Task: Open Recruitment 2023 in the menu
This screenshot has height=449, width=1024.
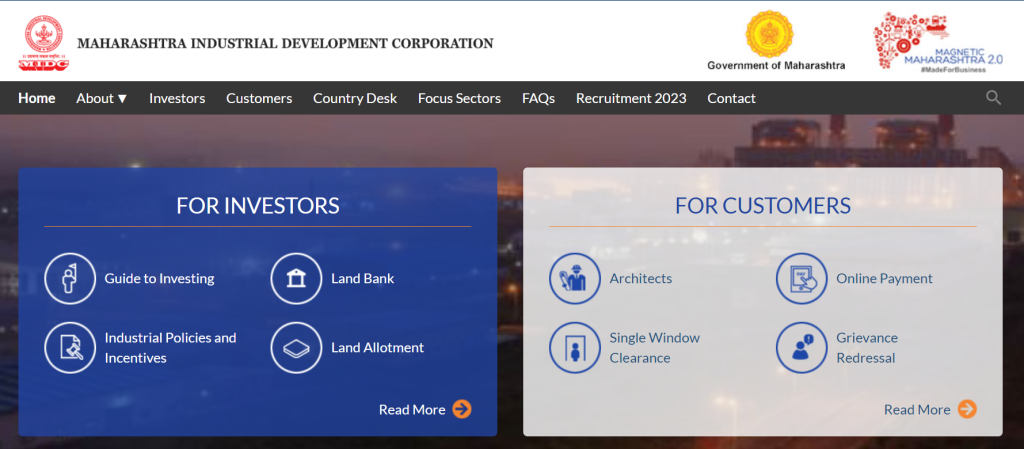Action: point(631,98)
